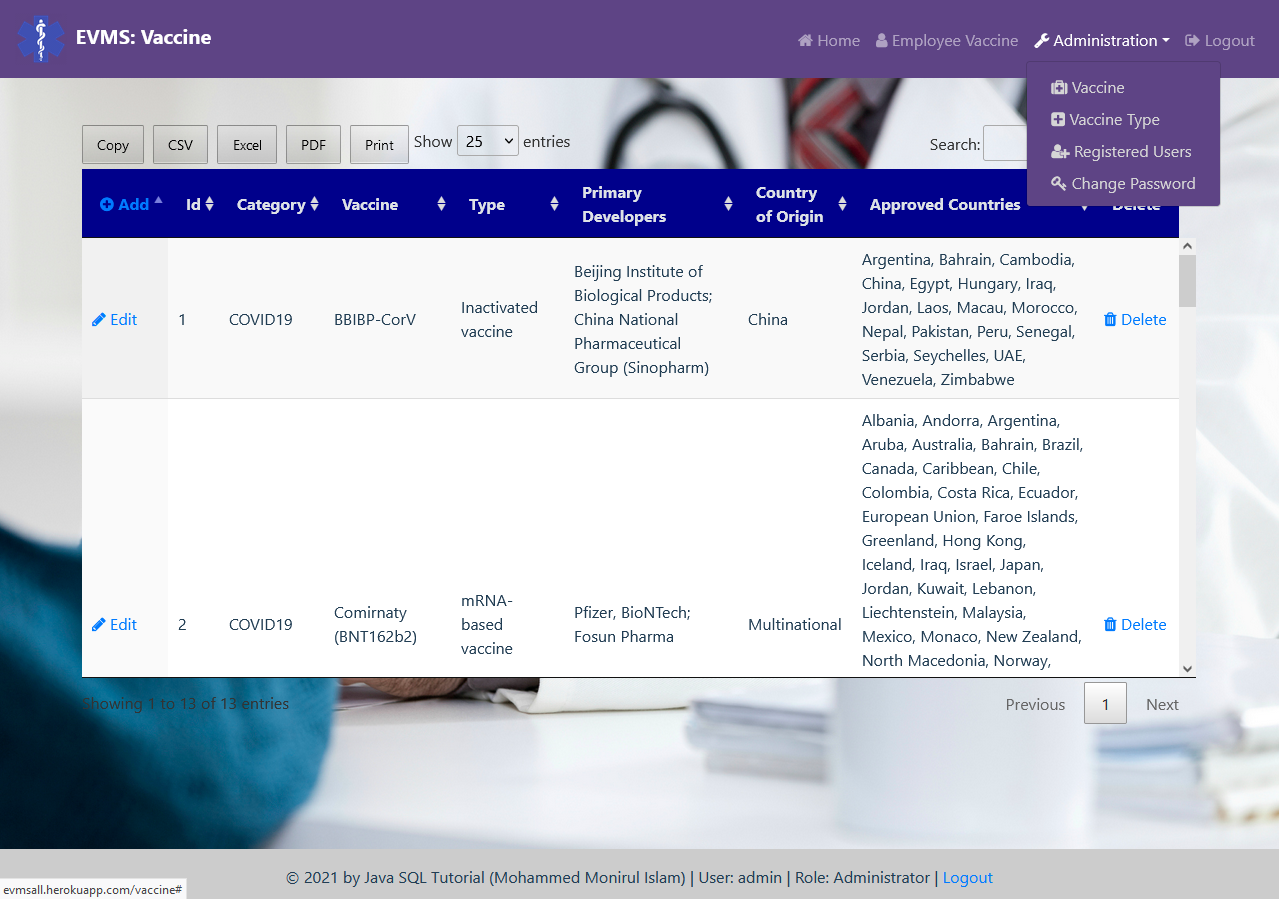Click the Vaccine Type plus icon
Screen dimensions: 1280x900
point(1059,119)
